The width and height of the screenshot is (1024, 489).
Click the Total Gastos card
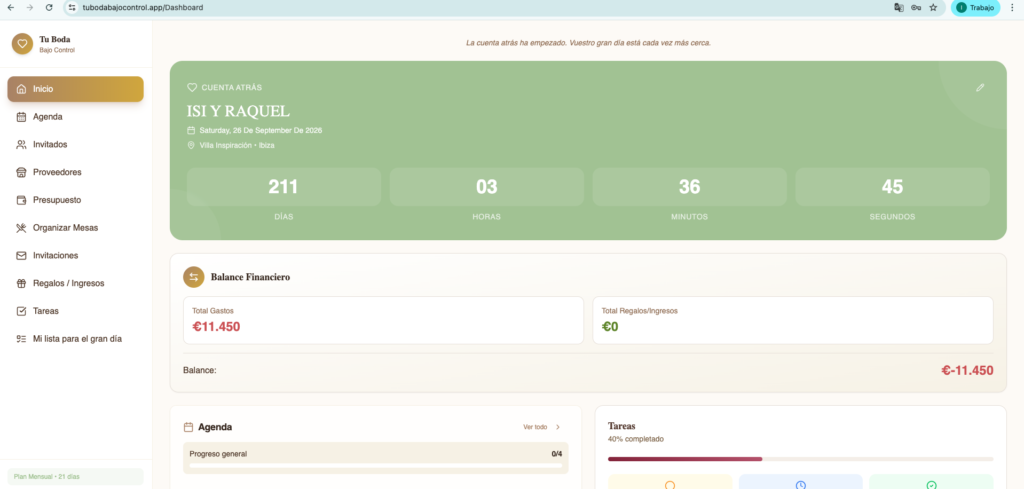383,320
